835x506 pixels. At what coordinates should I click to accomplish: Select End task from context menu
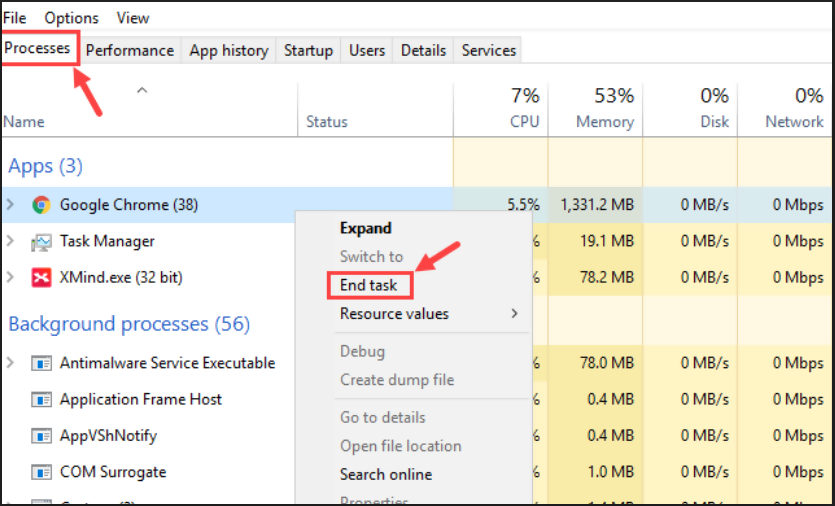pos(368,285)
